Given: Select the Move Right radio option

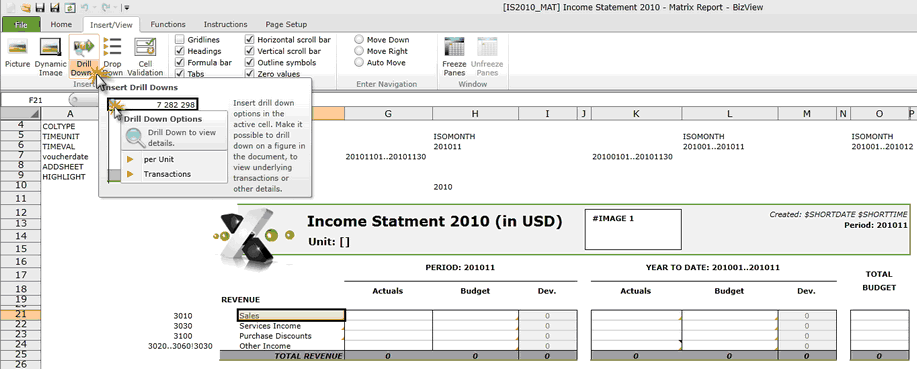Looking at the screenshot, I should (359, 51).
